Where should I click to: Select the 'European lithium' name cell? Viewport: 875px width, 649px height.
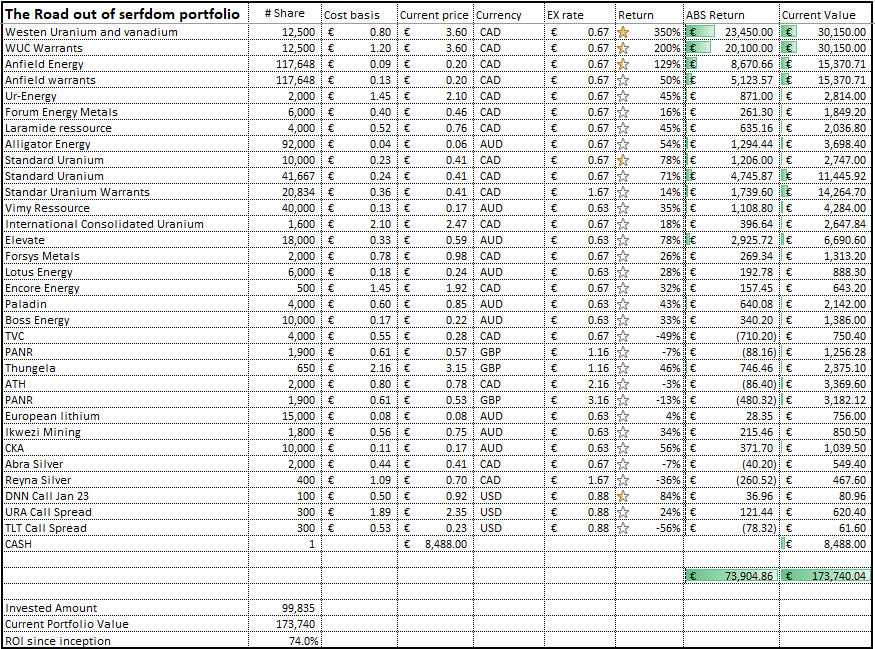(x=126, y=416)
